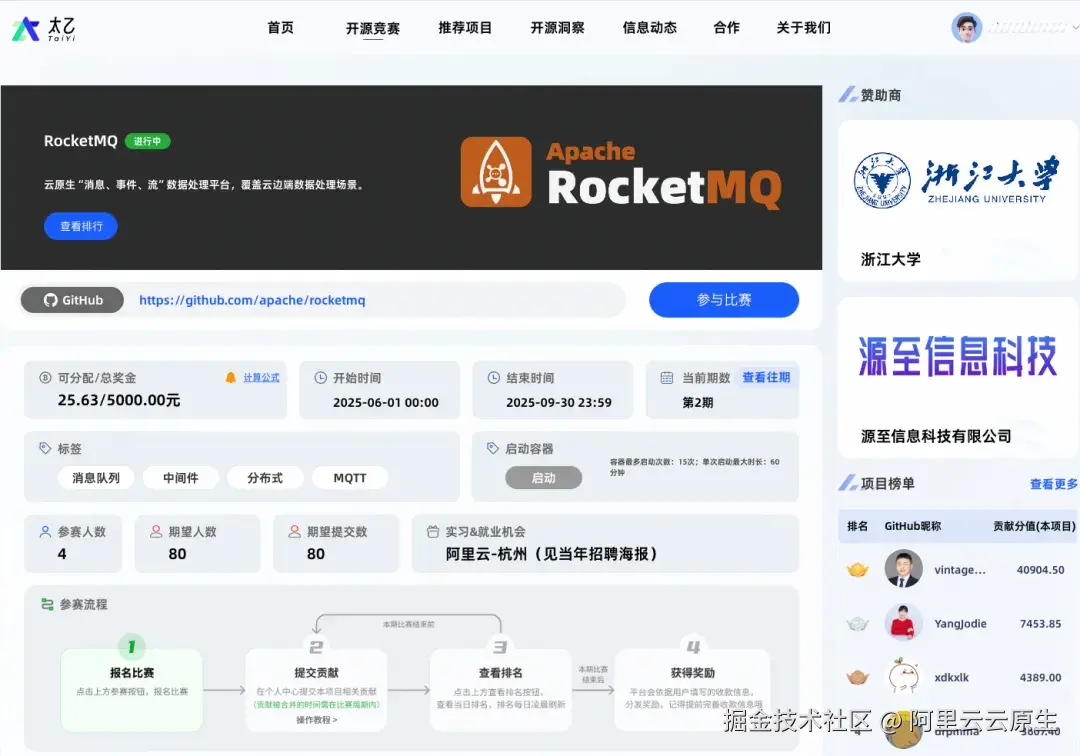Click the 阿里云-杭州 job opportunity text
The height and width of the screenshot is (756, 1080).
pos(551,554)
